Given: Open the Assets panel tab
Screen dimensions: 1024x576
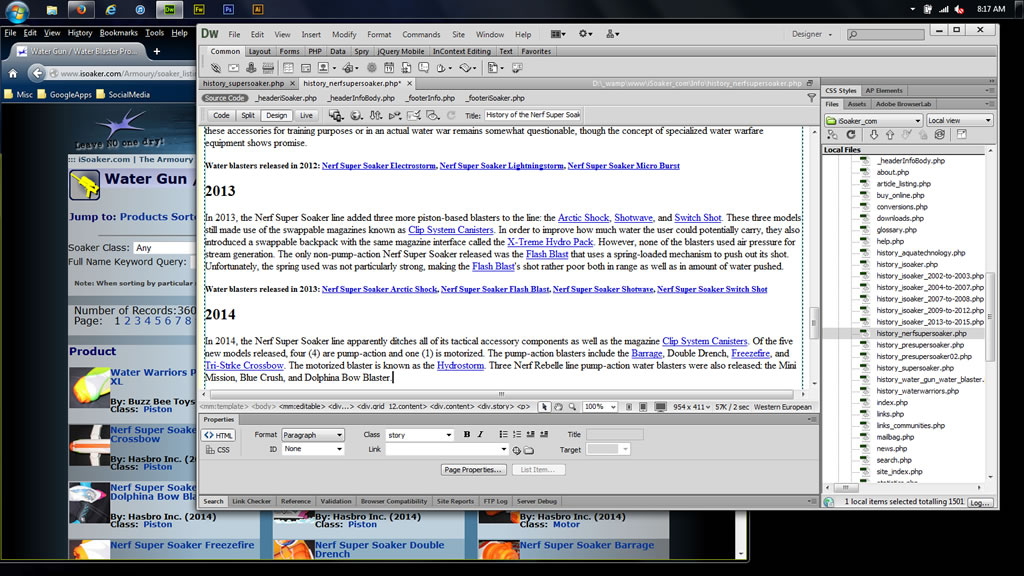Looking at the screenshot, I should click(856, 104).
